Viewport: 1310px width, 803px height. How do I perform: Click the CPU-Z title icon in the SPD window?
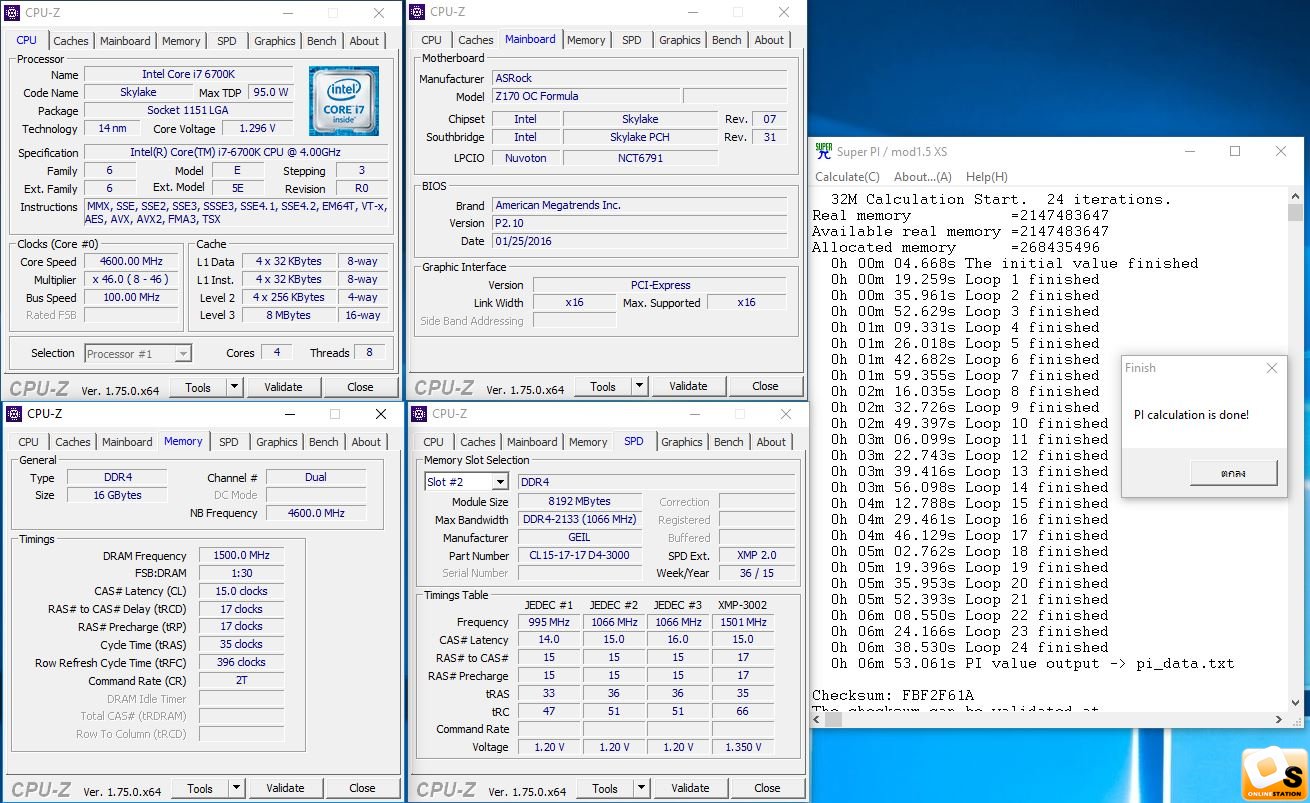click(419, 413)
